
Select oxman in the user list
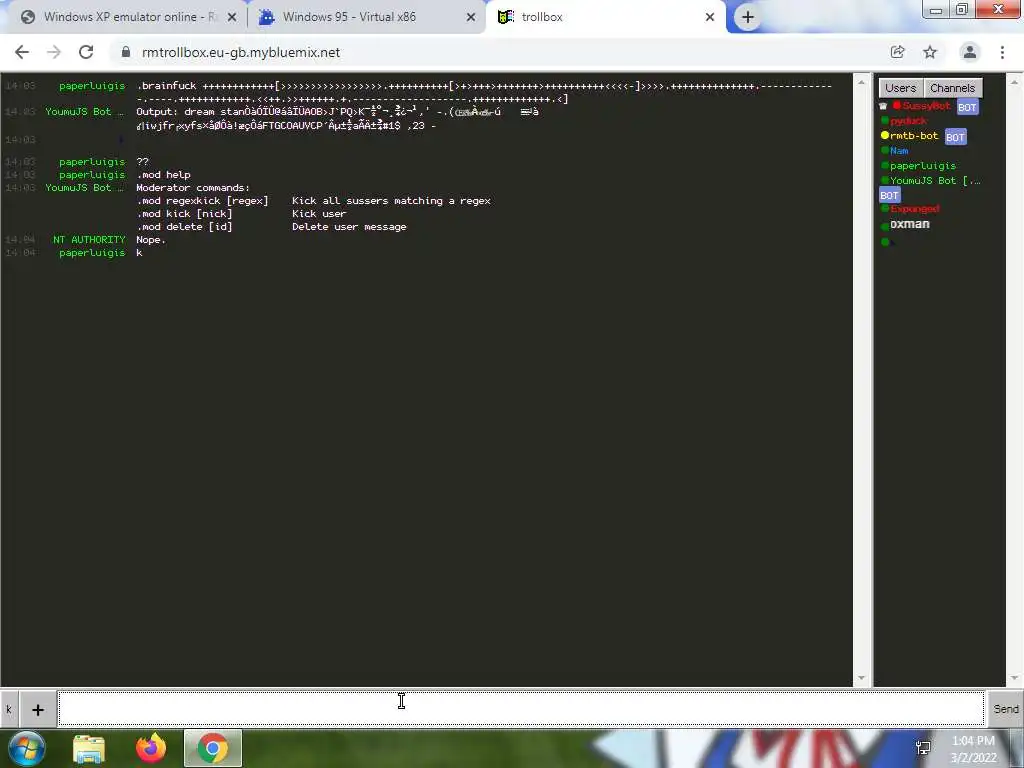click(910, 224)
